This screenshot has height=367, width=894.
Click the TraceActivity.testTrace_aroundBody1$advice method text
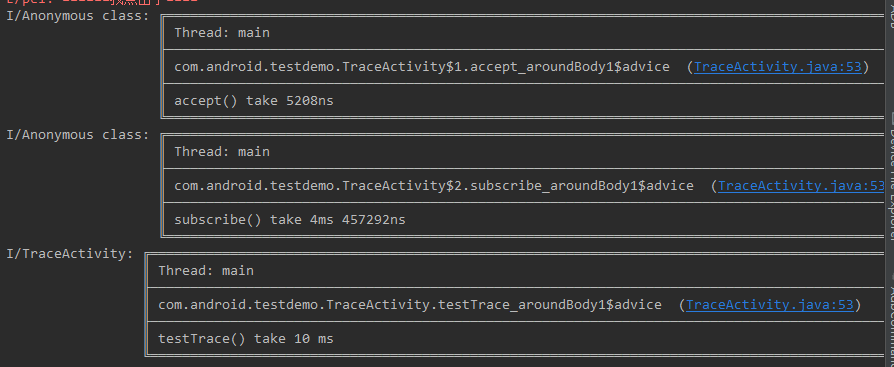coord(410,305)
